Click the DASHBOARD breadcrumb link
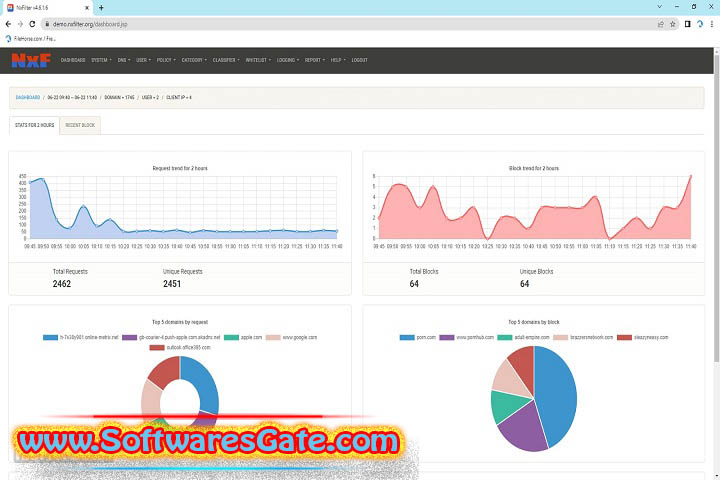The width and height of the screenshot is (720, 480). pyautogui.click(x=28, y=97)
